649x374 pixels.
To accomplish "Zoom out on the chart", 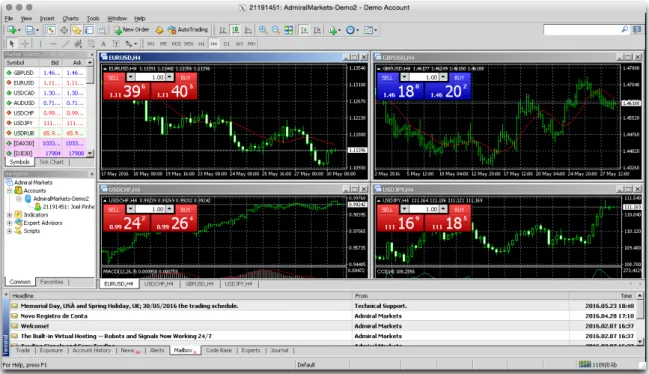I will (276, 30).
